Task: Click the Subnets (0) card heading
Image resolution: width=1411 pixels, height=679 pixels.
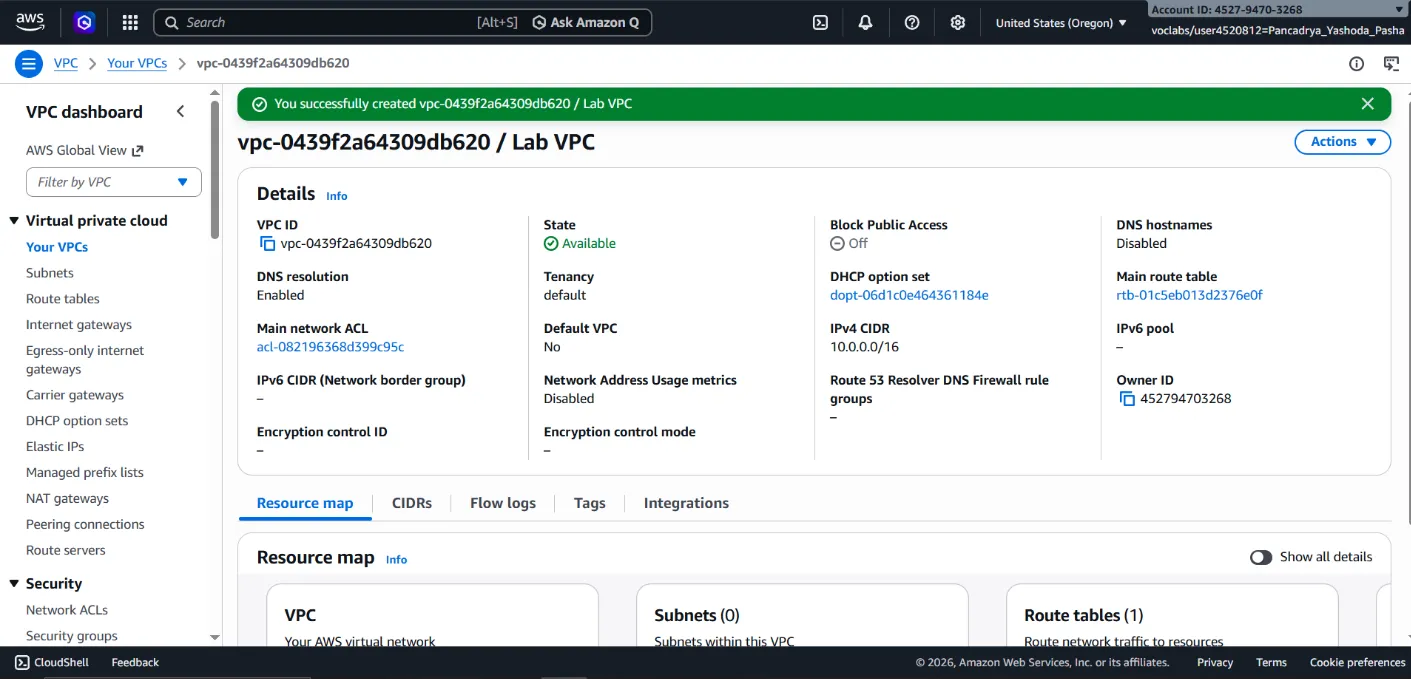Action: pos(697,615)
